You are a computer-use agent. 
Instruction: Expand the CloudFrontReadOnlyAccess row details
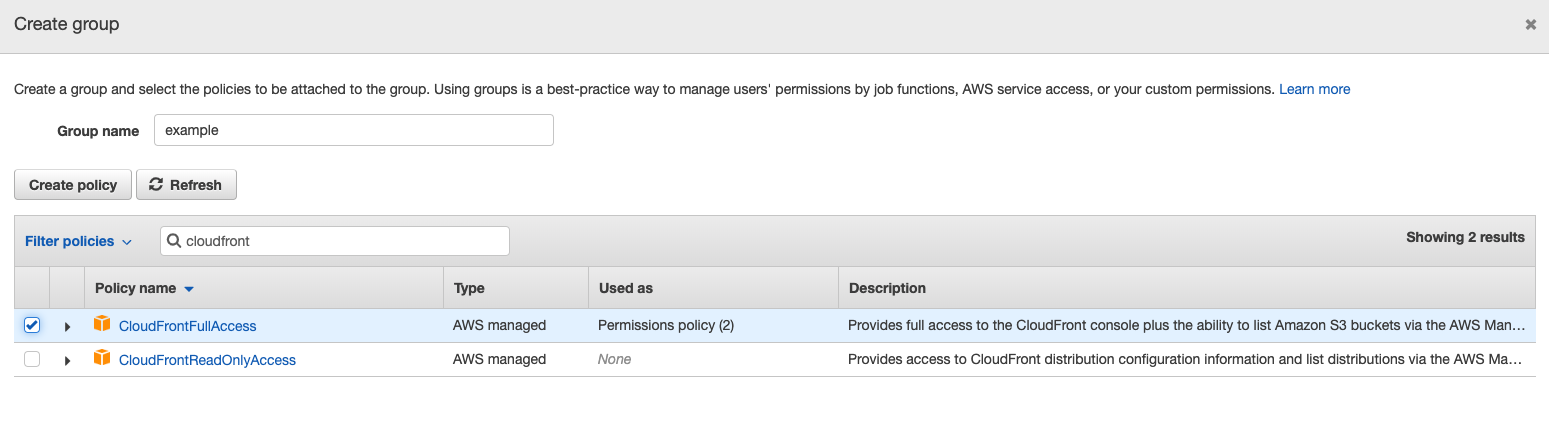click(x=67, y=360)
